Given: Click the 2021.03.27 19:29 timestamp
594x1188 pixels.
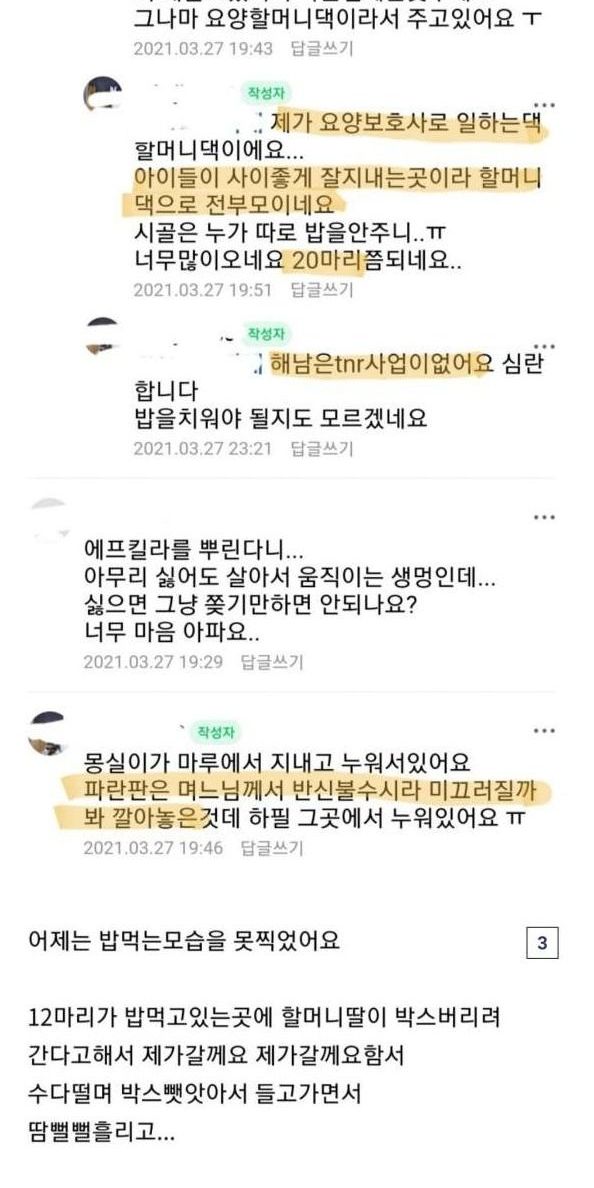Looking at the screenshot, I should pos(152,662).
